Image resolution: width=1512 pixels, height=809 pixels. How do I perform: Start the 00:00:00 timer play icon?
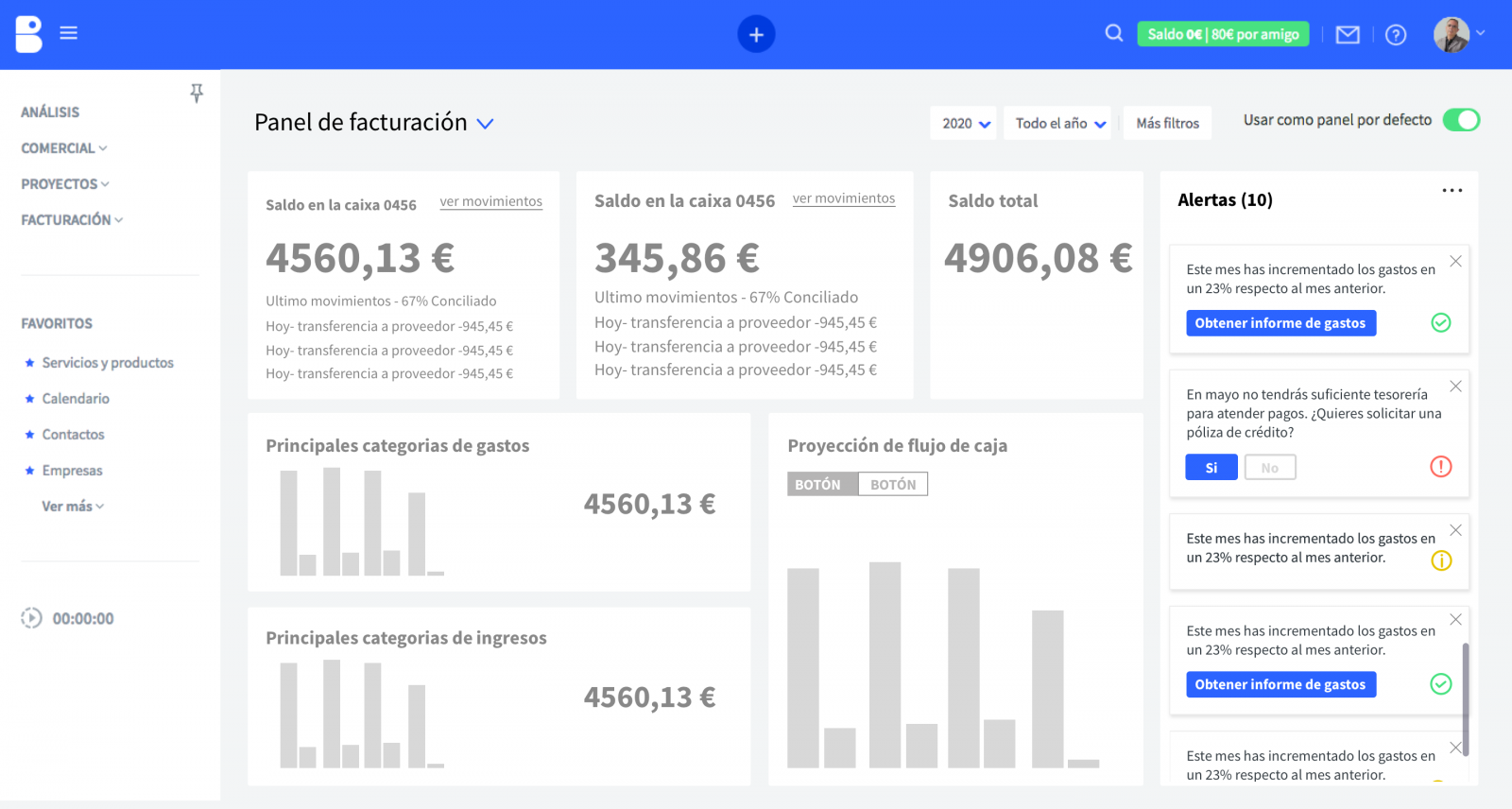point(31,618)
